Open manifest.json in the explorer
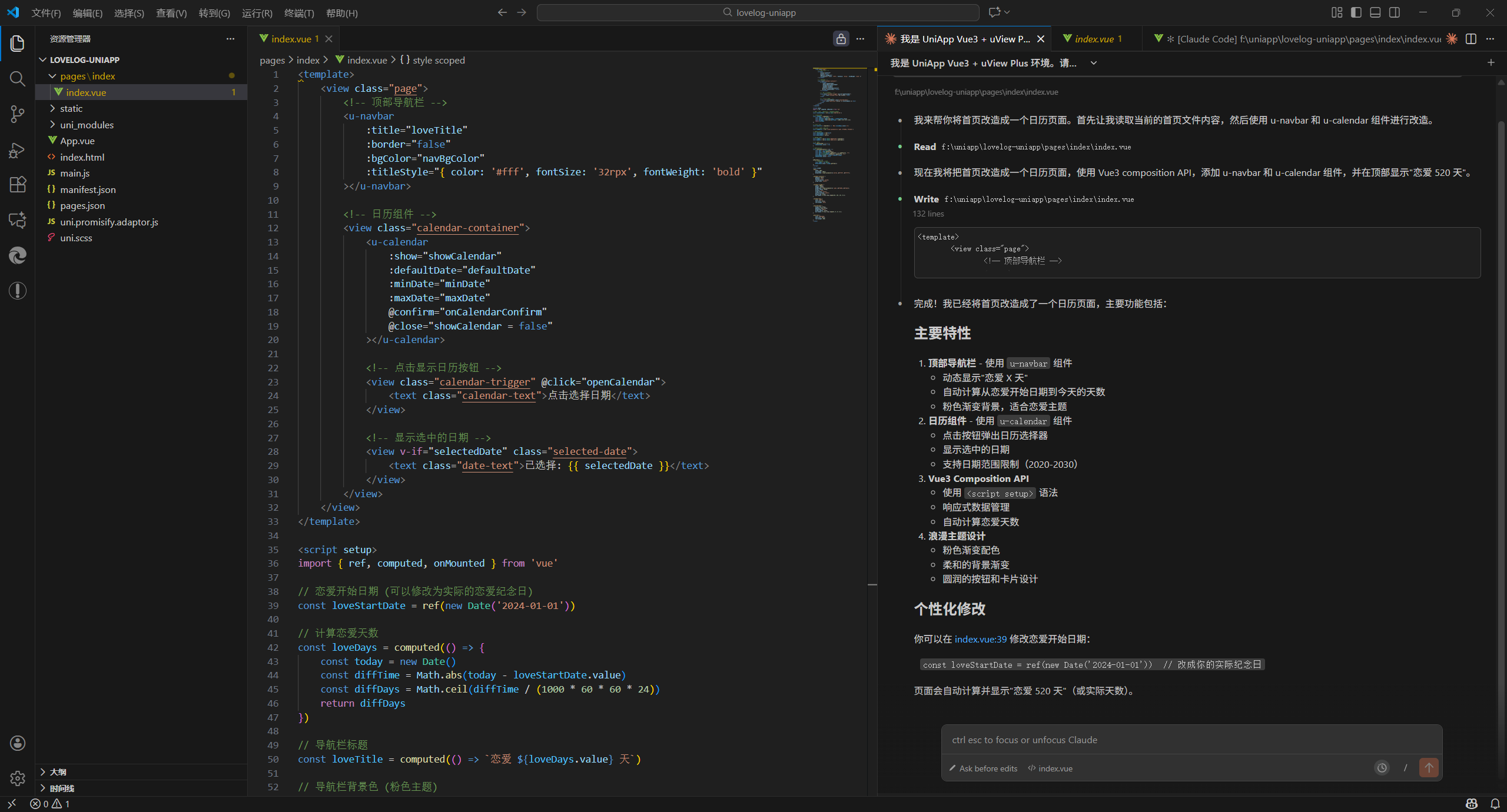 pos(88,189)
